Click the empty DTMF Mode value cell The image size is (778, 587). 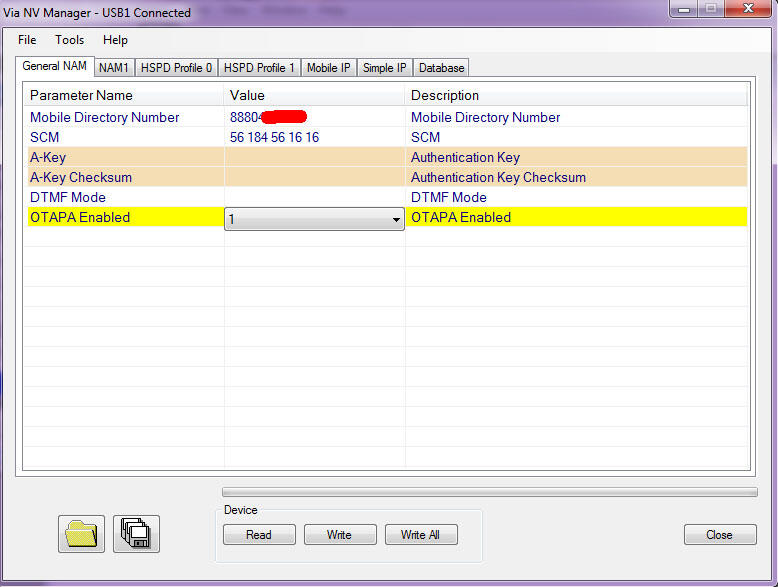click(315, 197)
